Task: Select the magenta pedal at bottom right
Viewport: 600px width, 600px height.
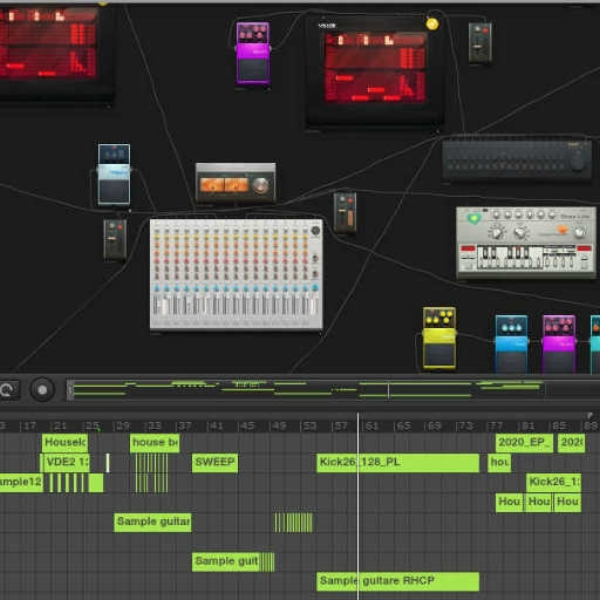Action: coord(559,343)
